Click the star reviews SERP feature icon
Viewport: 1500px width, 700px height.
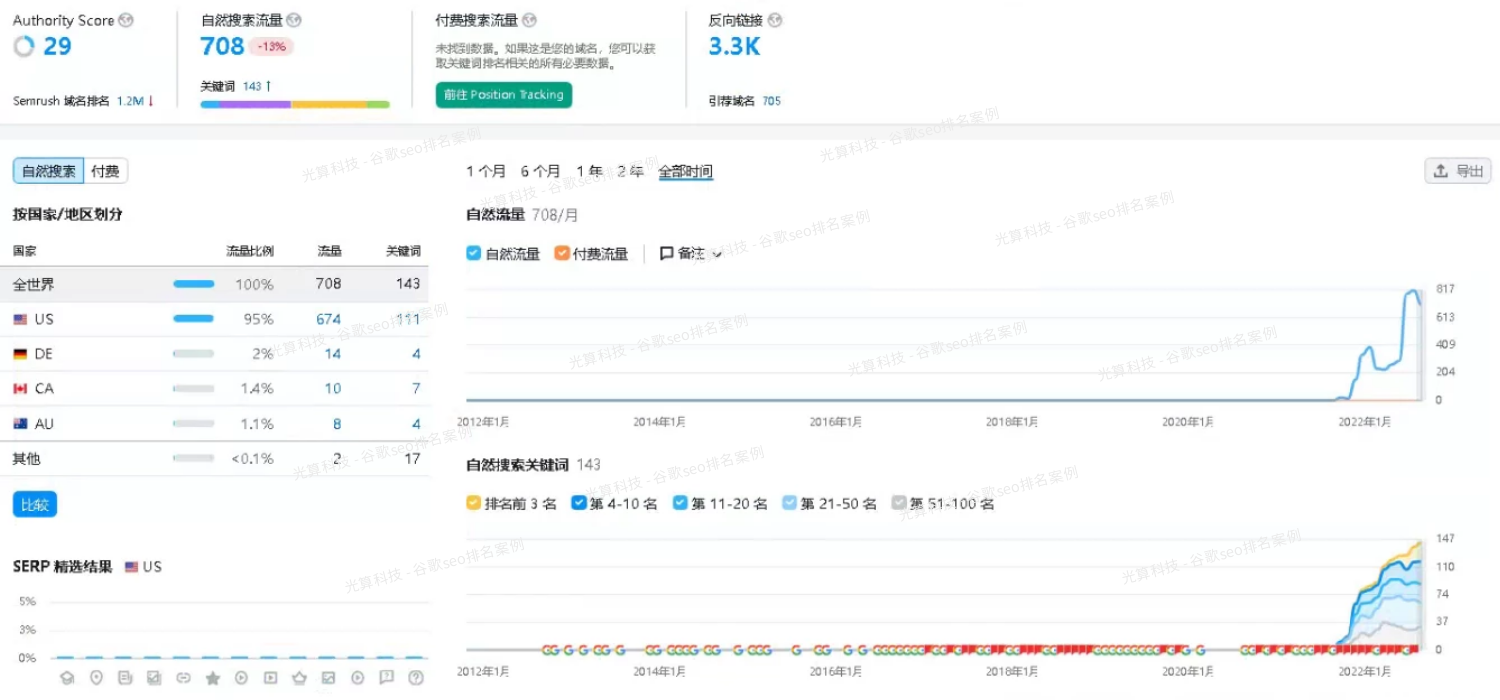[212, 677]
